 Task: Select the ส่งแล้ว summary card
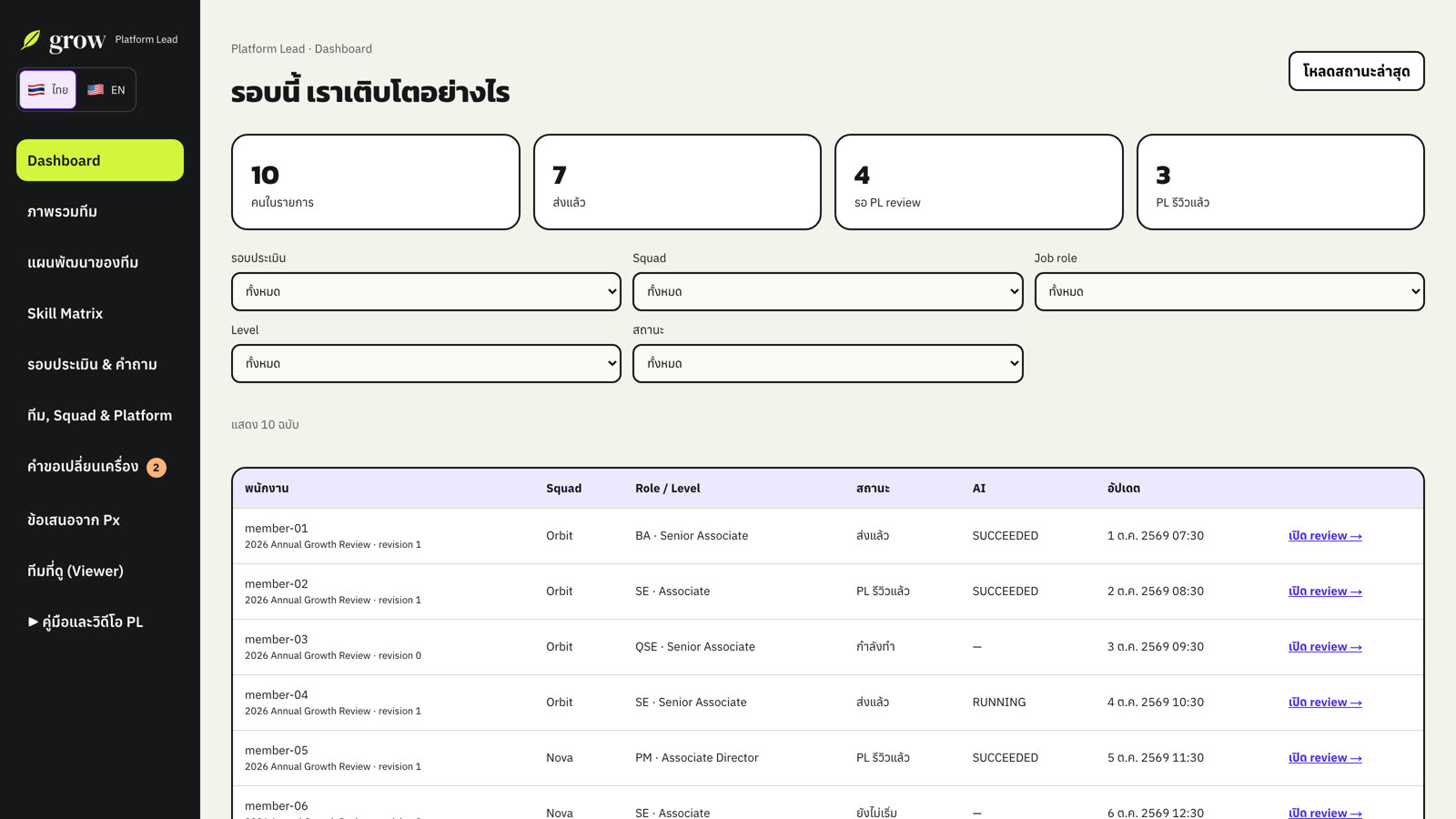[x=677, y=182]
